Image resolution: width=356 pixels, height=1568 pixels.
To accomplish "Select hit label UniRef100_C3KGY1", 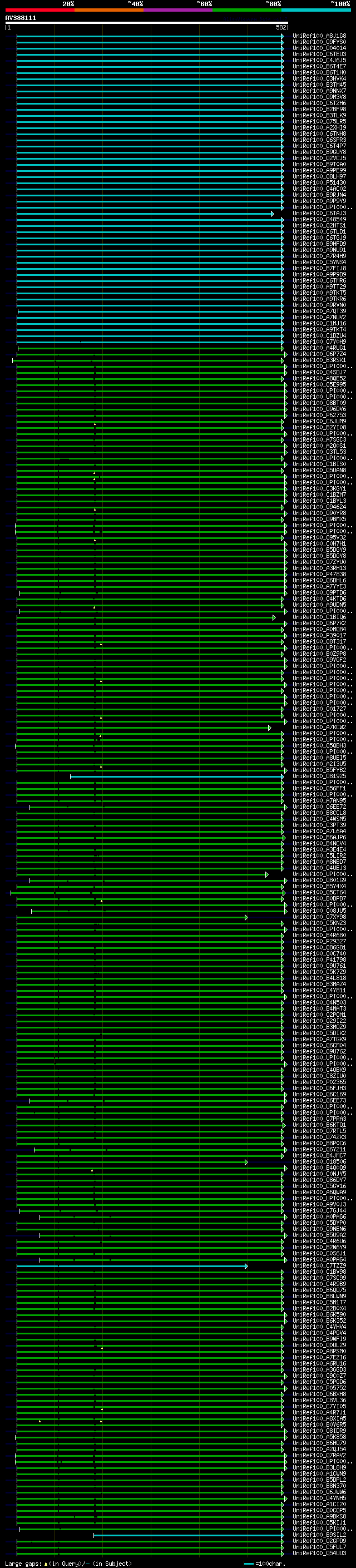I will 319,489.
